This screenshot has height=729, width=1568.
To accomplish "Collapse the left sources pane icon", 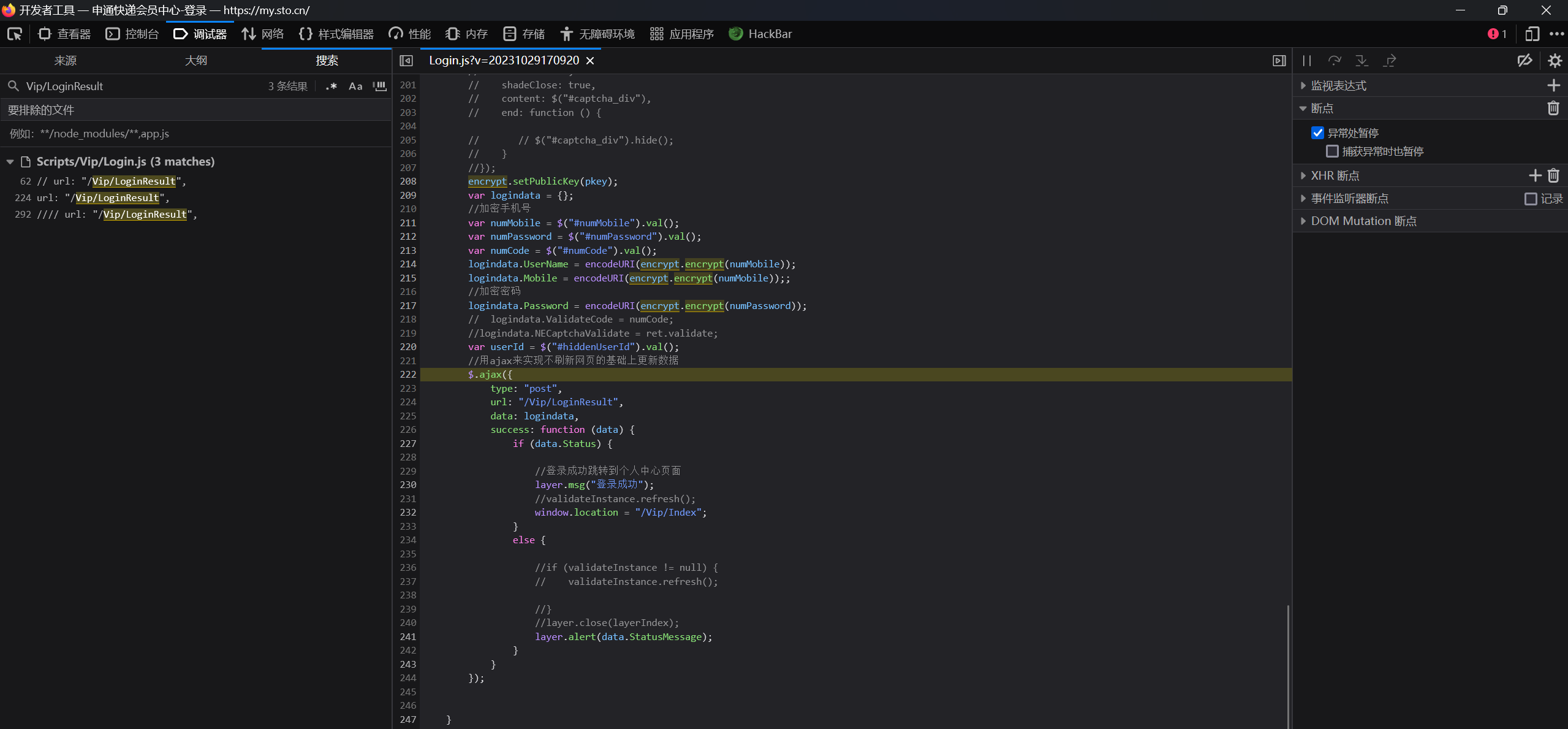I will pos(406,61).
